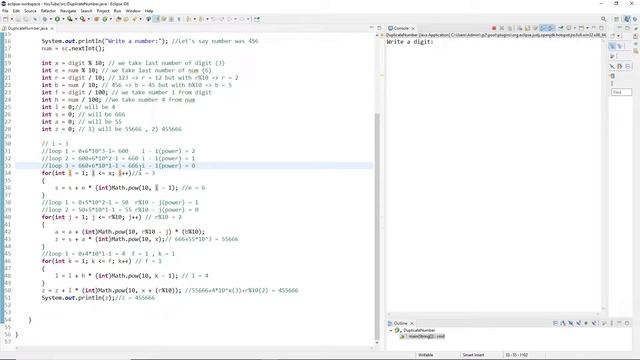
Task: Open the Source menu
Action: pos(30,11)
